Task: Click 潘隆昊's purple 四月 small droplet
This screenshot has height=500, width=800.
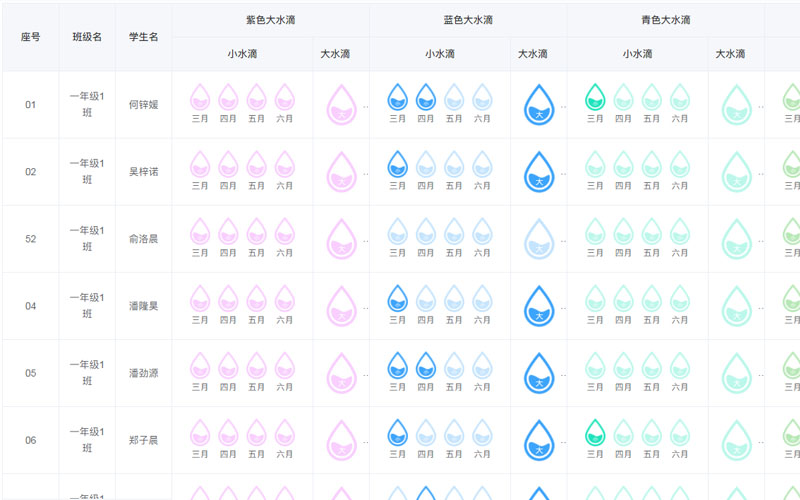Action: 229,298
